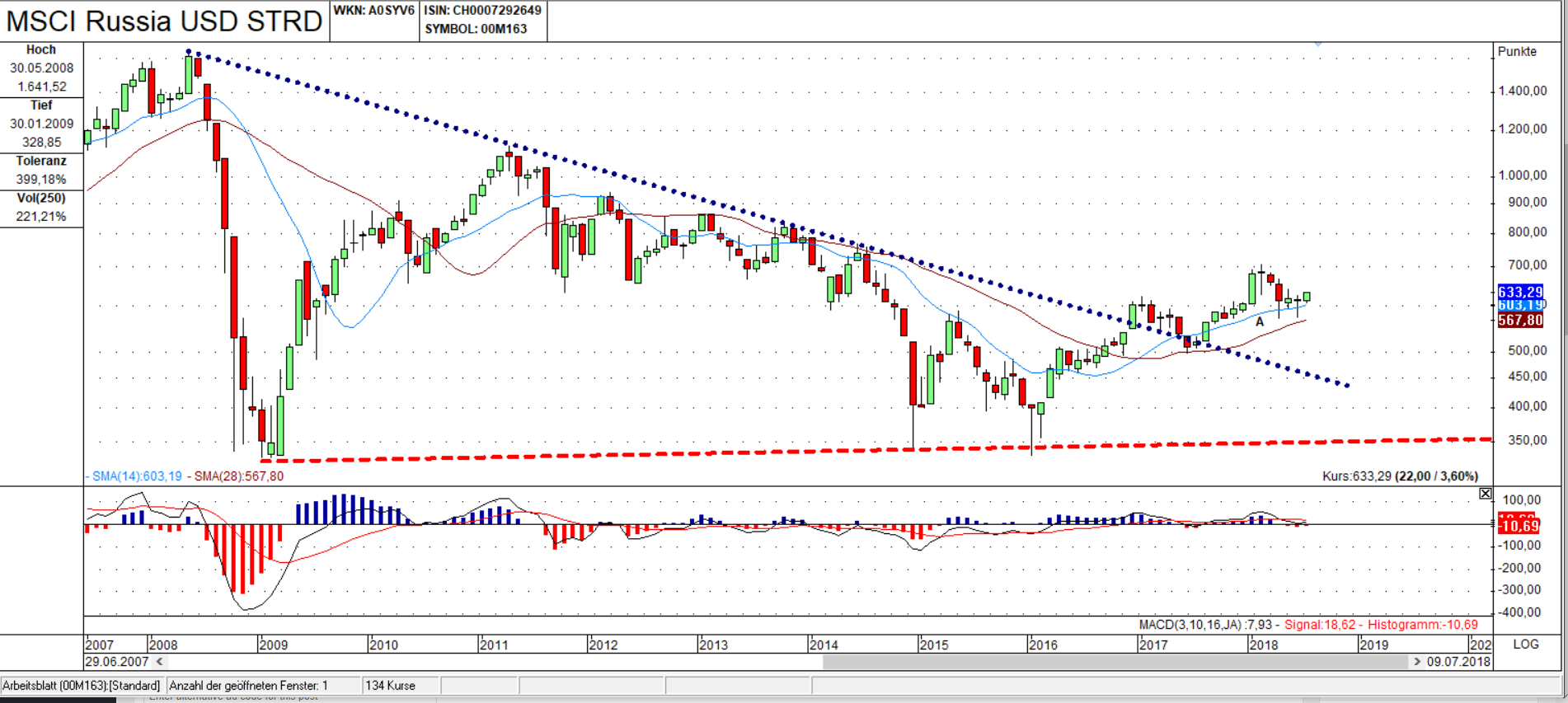Click the Kurs:633,29 change readout

point(1400,476)
